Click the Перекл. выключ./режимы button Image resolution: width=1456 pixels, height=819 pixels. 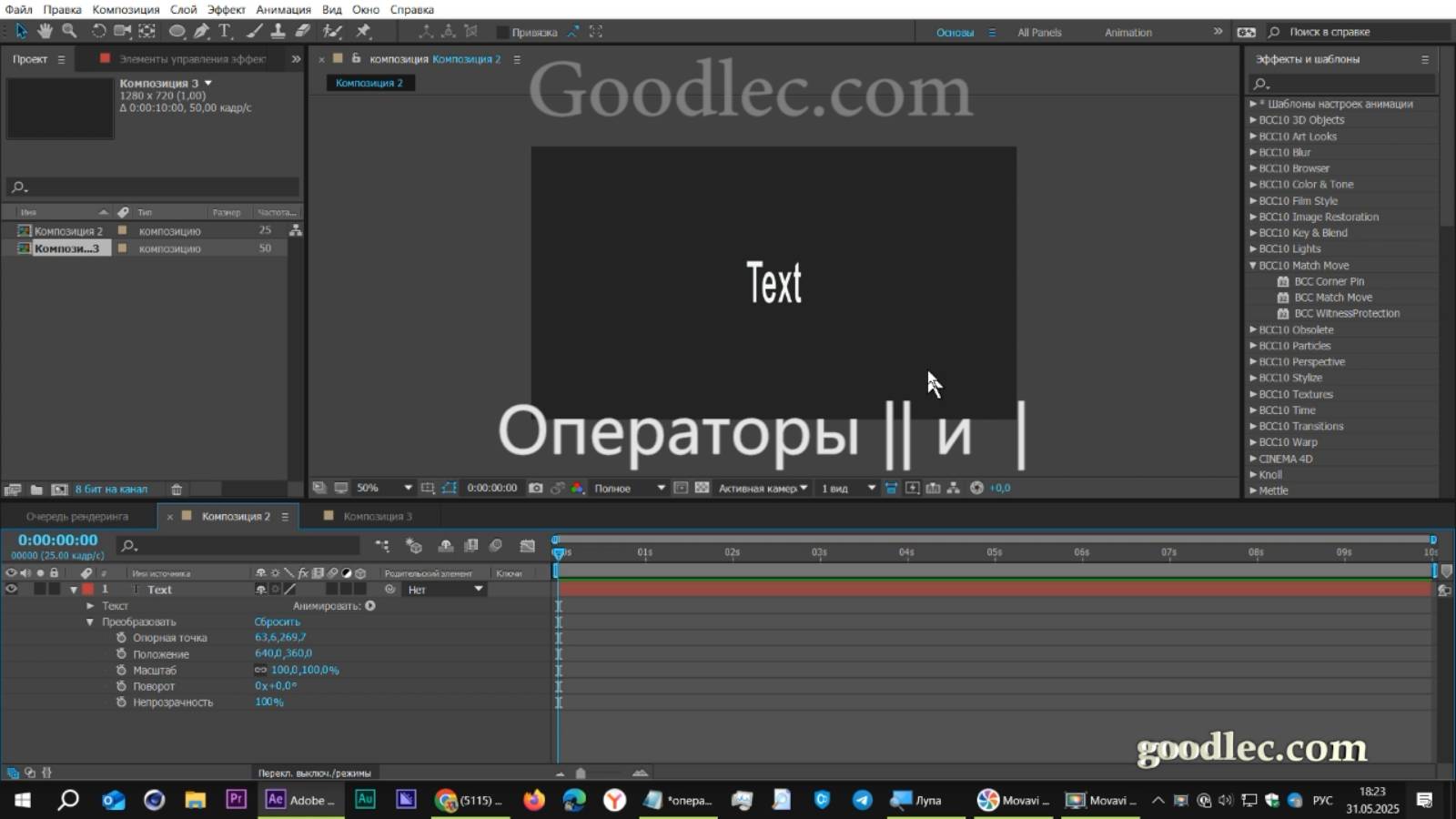click(x=314, y=773)
